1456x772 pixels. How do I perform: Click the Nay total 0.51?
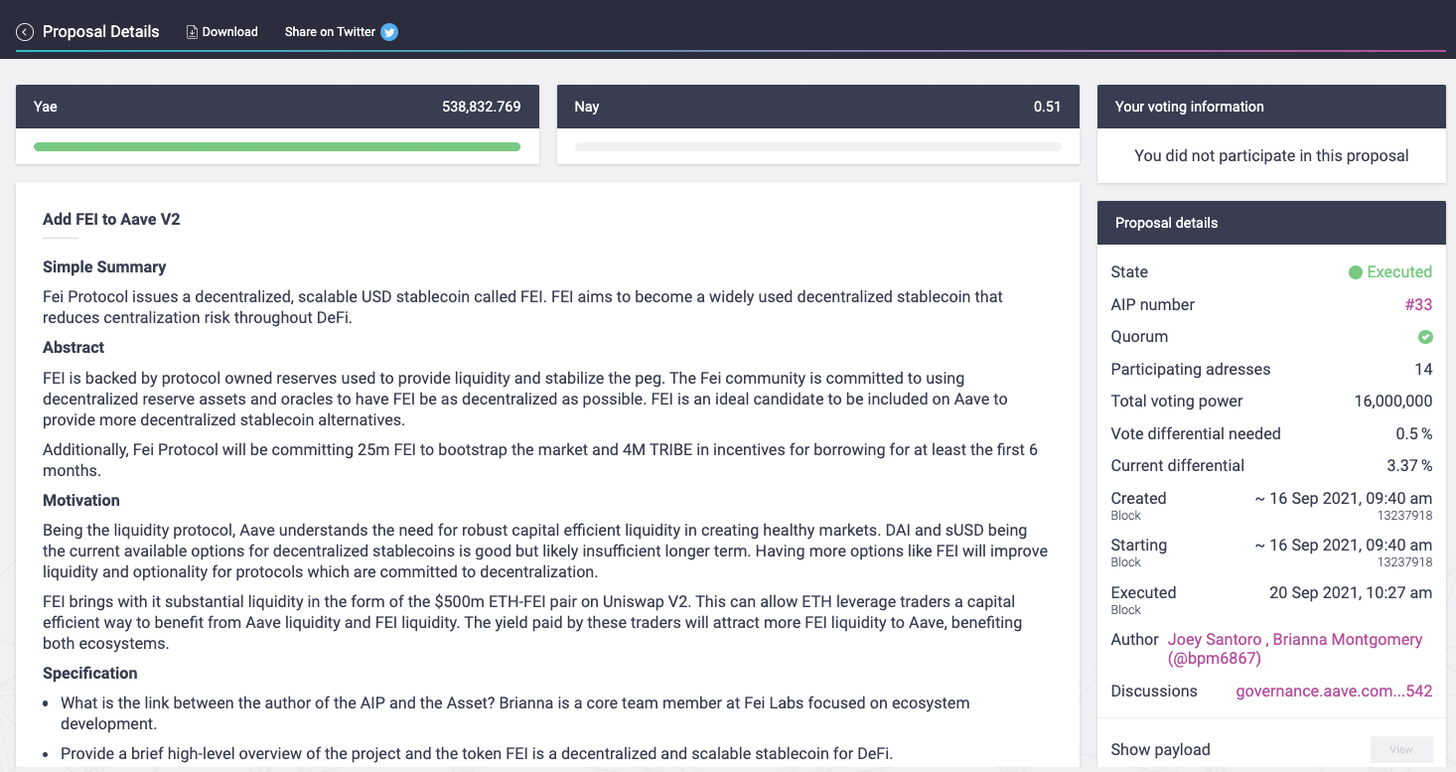pyautogui.click(x=1047, y=107)
